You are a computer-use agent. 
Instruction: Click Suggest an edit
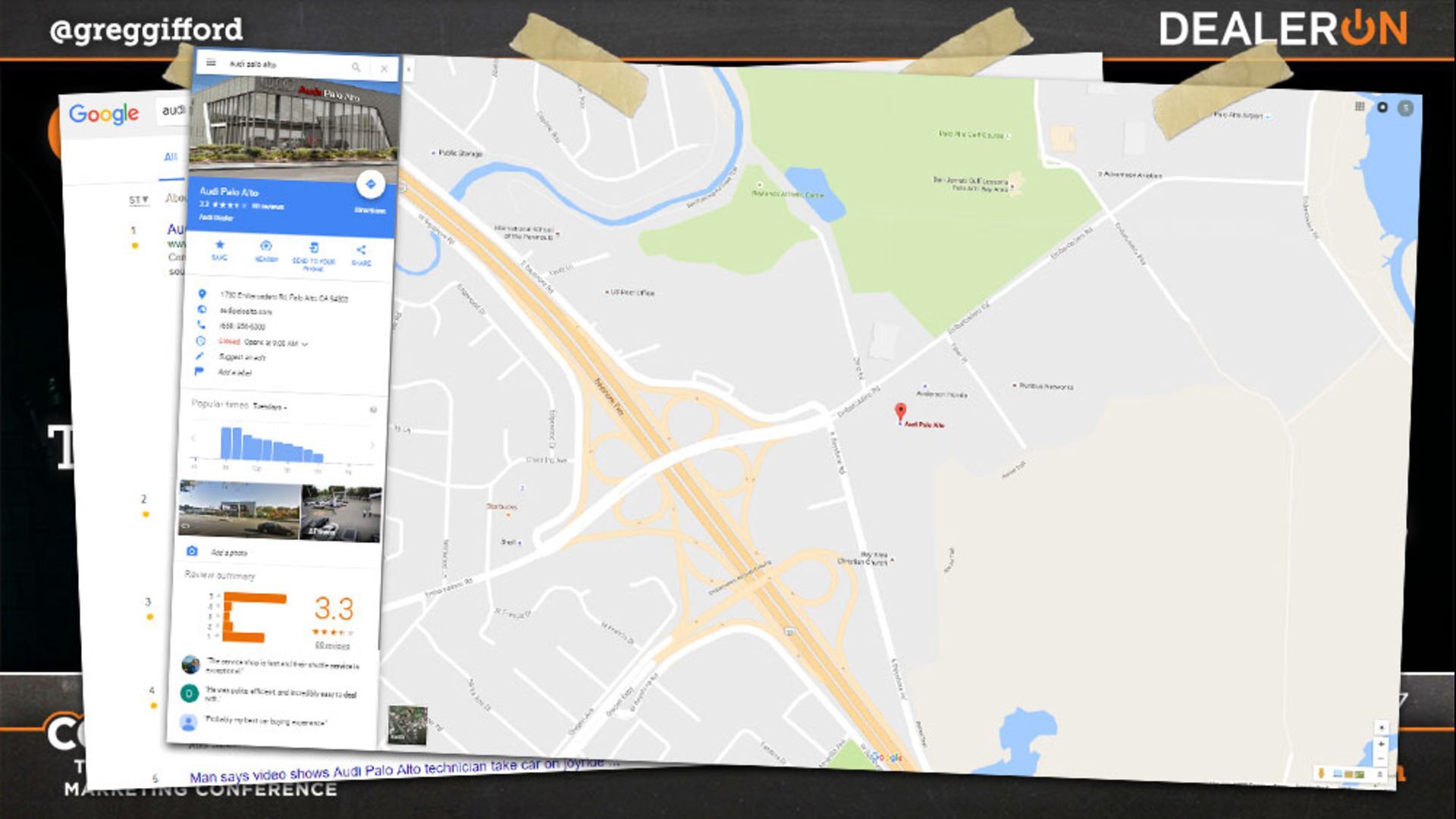[242, 357]
